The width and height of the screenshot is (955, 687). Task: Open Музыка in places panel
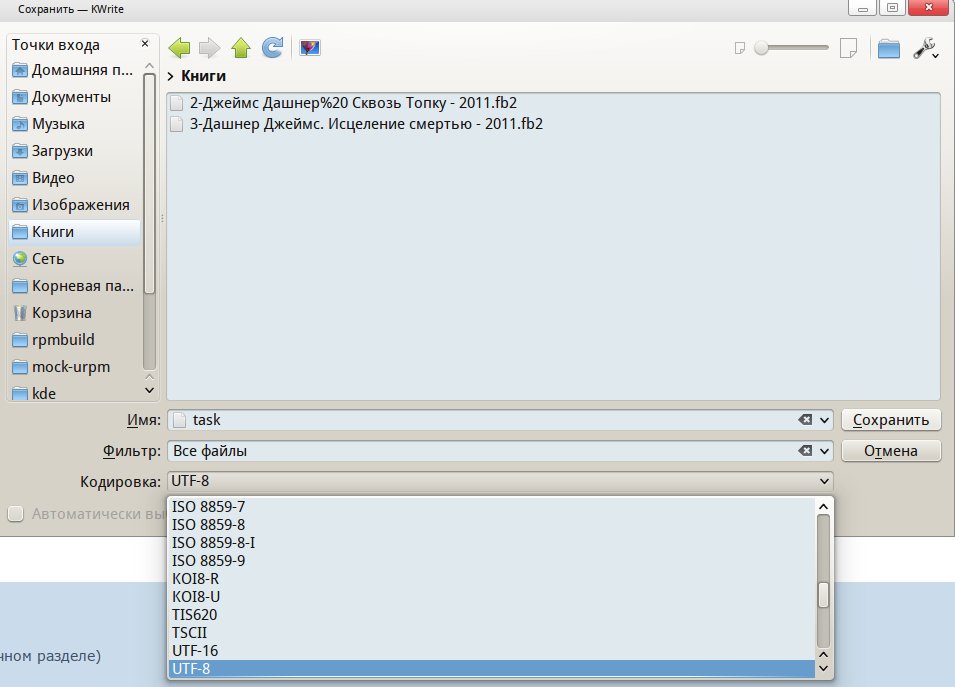[x=73, y=124]
